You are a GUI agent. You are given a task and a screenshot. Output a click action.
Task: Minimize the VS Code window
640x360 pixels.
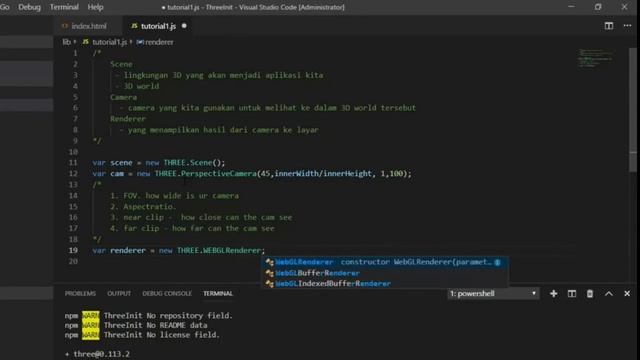coord(571,7)
